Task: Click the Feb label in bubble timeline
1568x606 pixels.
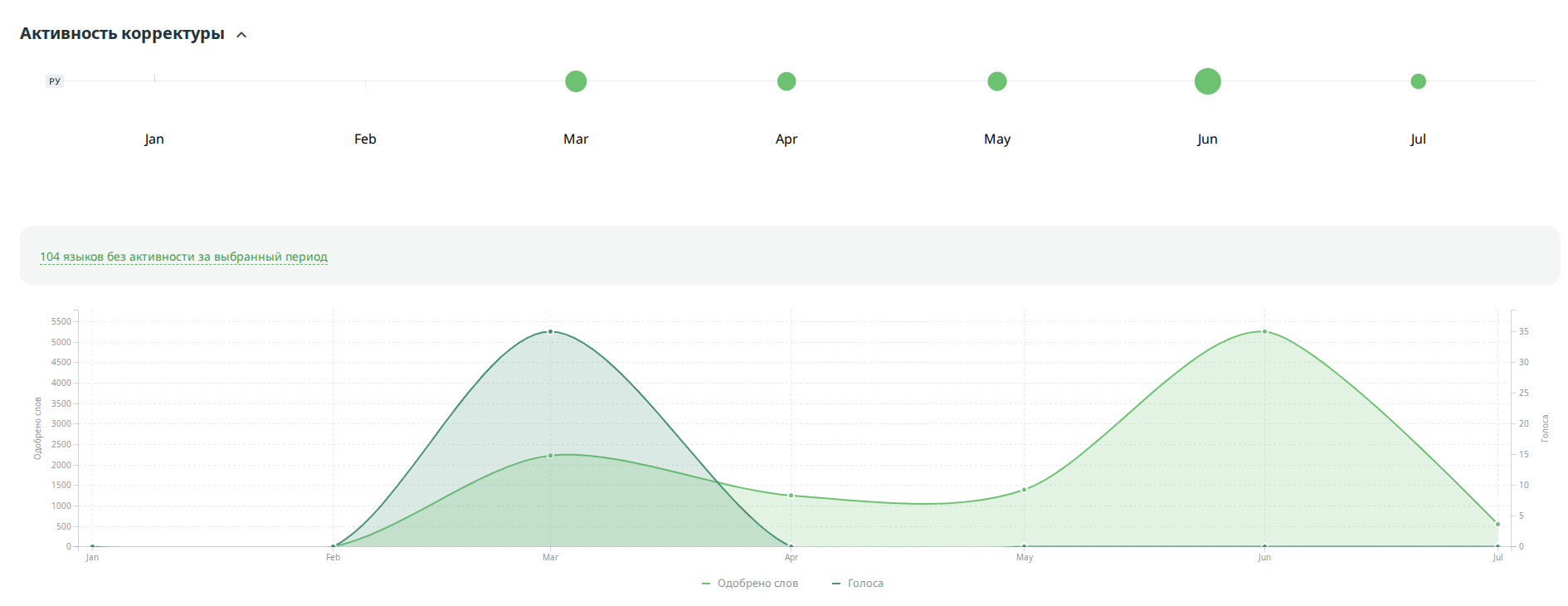Action: [365, 139]
